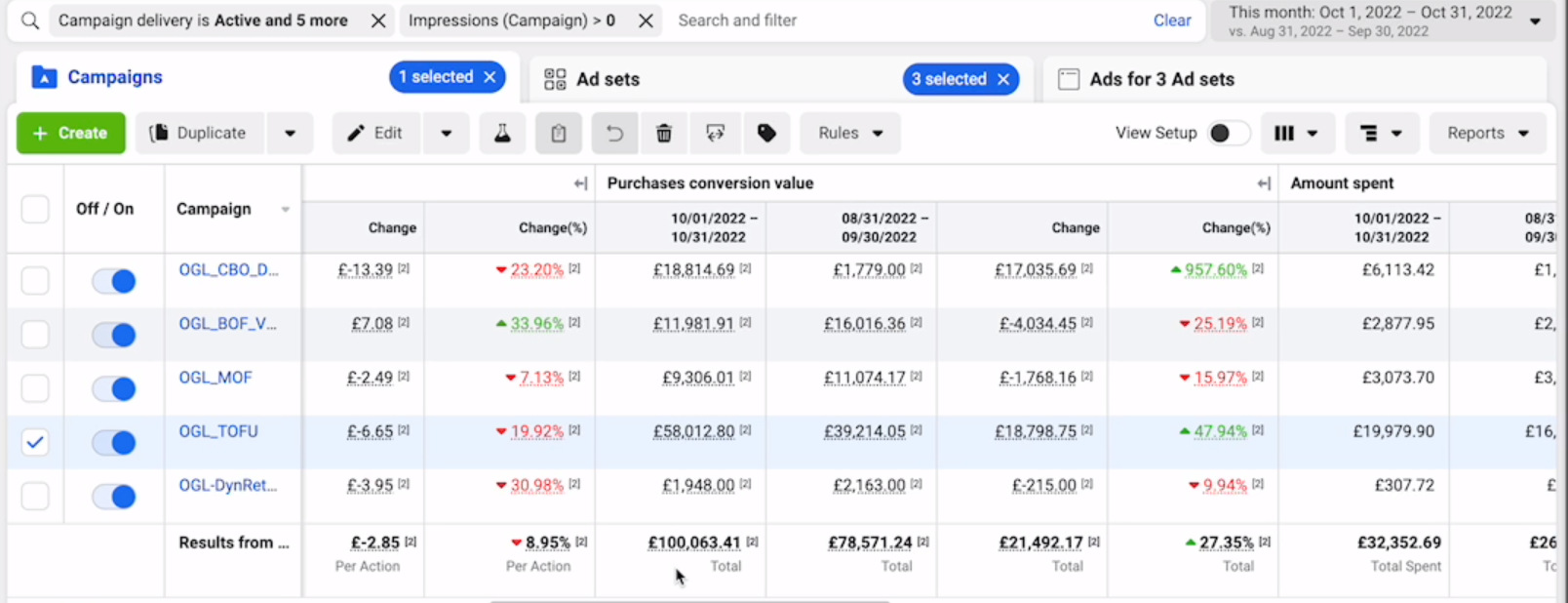Open the OGL_CBO_D... campaign link
The image size is (1568, 603).
point(228,270)
